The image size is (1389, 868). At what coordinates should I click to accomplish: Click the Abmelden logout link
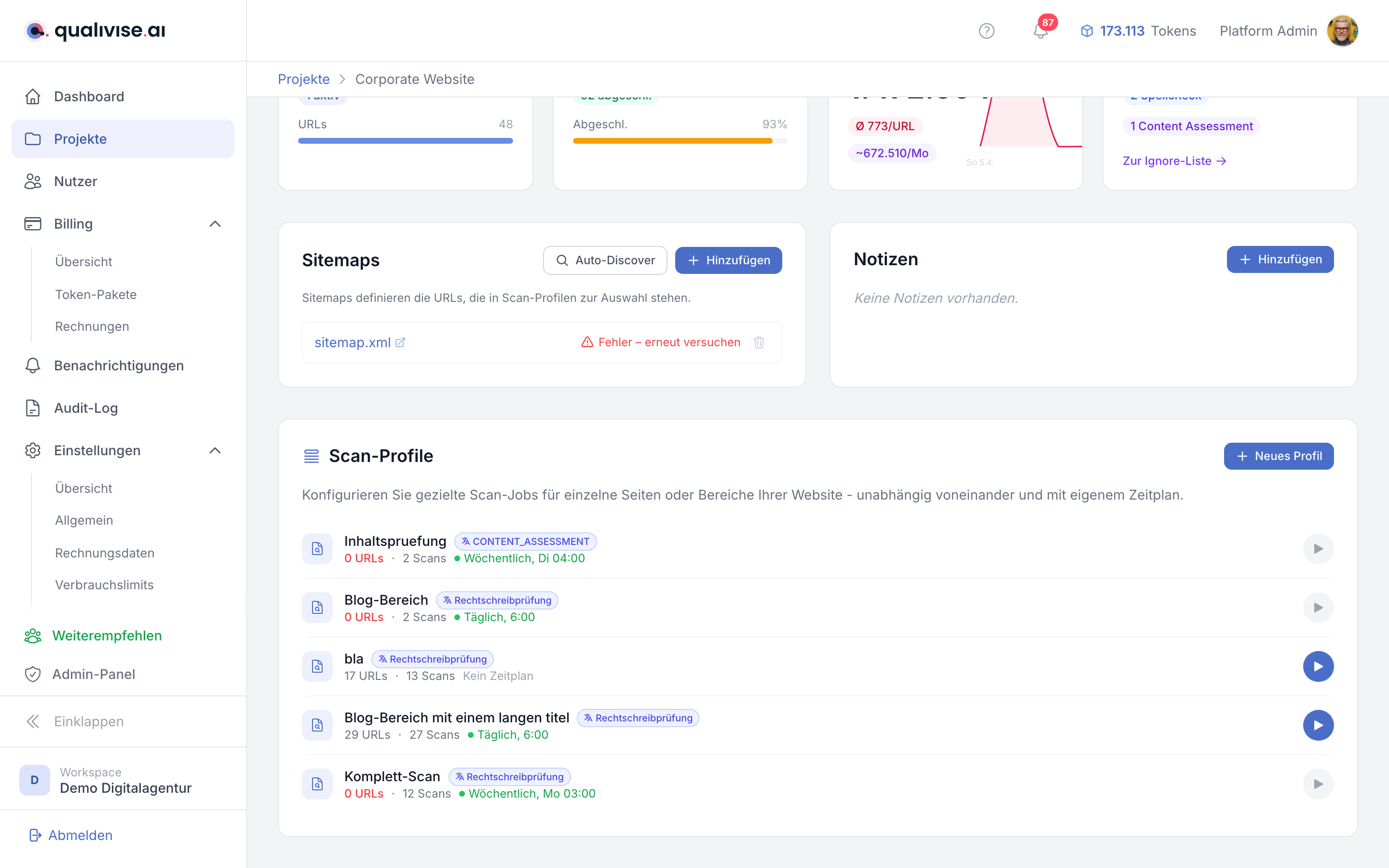(x=81, y=835)
